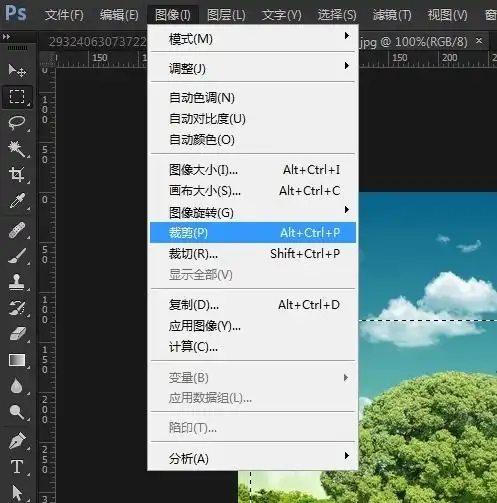The image size is (497, 503).
Task: Select the Lasso tool
Action: click(17, 123)
